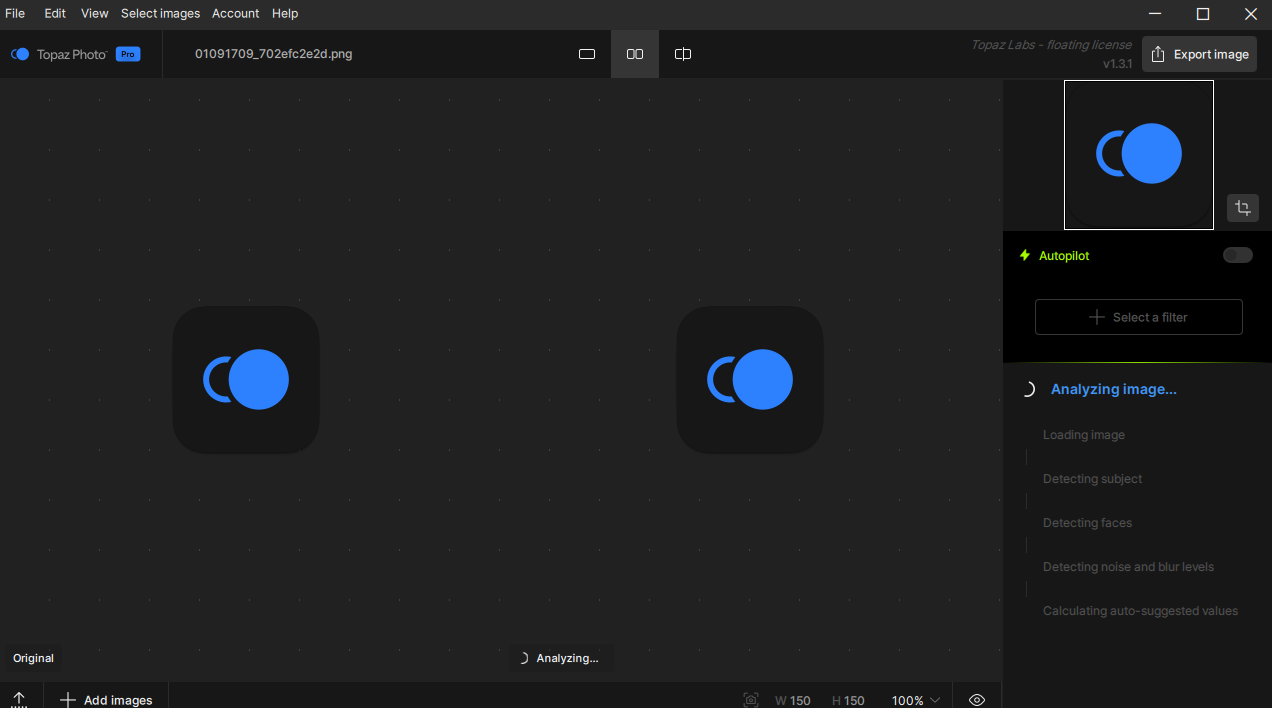1272x708 pixels.
Task: Click the navigator preview thumbnail
Action: tap(1139, 155)
